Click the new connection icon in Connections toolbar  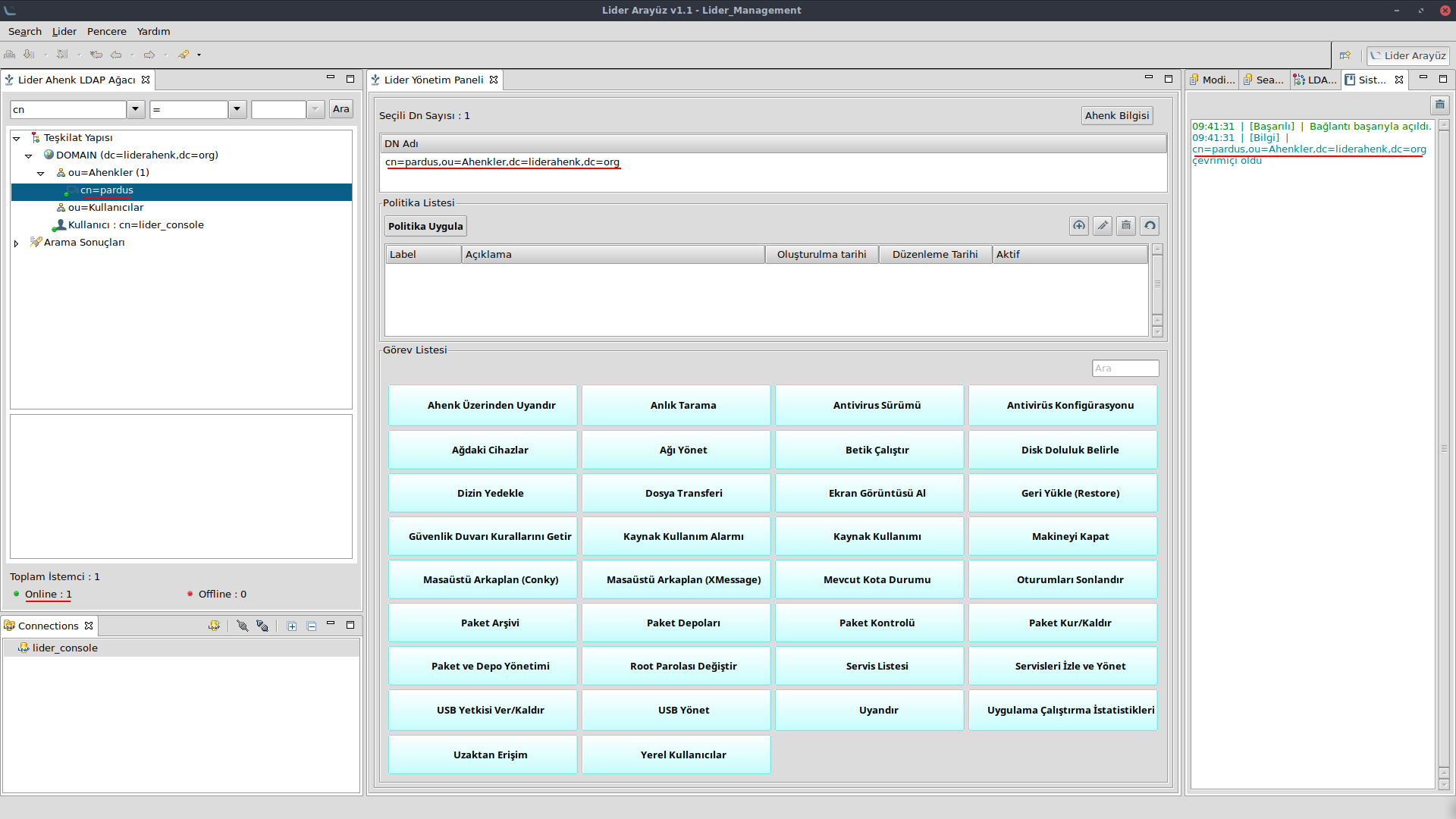(213, 625)
